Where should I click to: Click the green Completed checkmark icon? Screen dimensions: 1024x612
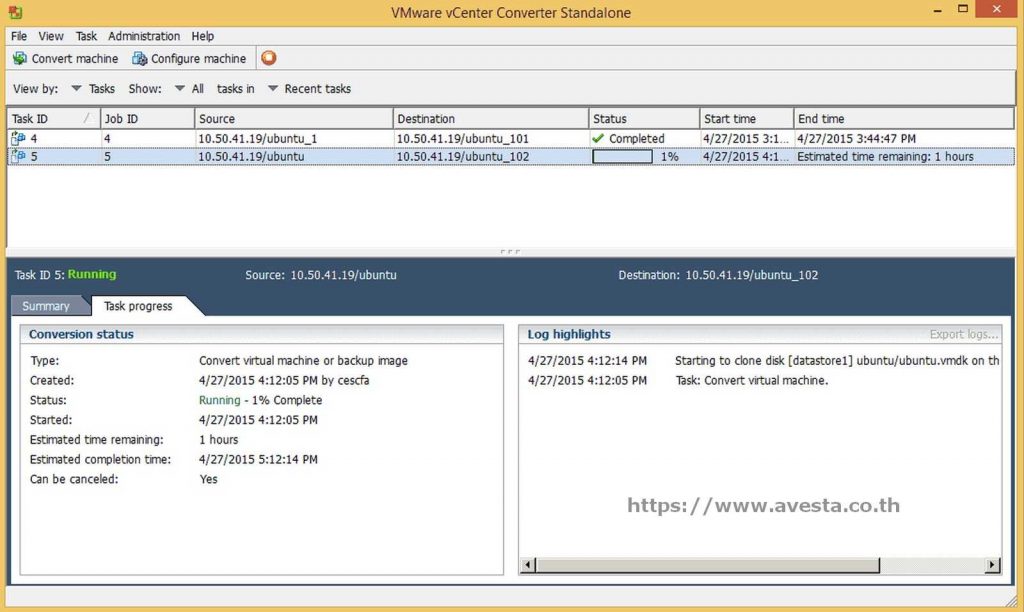point(598,138)
